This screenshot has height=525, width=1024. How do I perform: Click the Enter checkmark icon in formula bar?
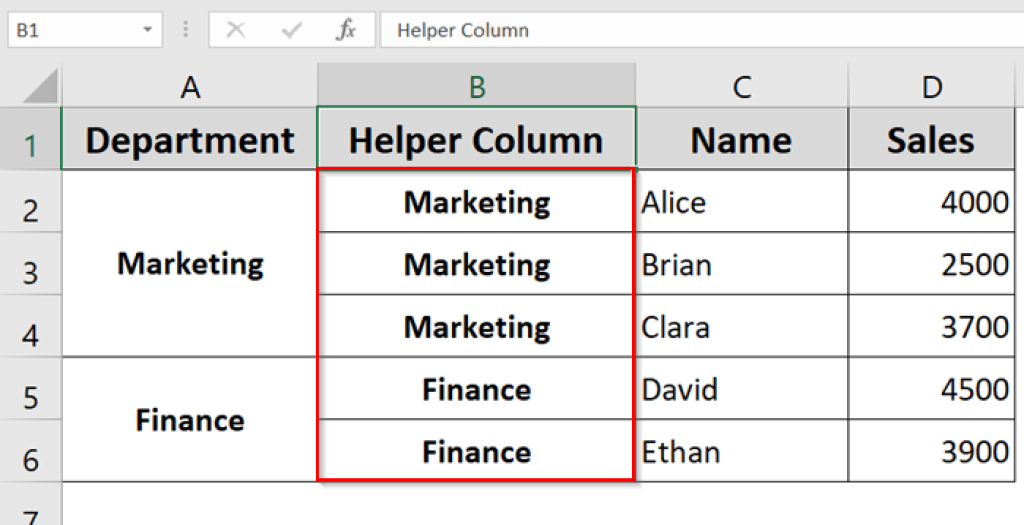292,30
